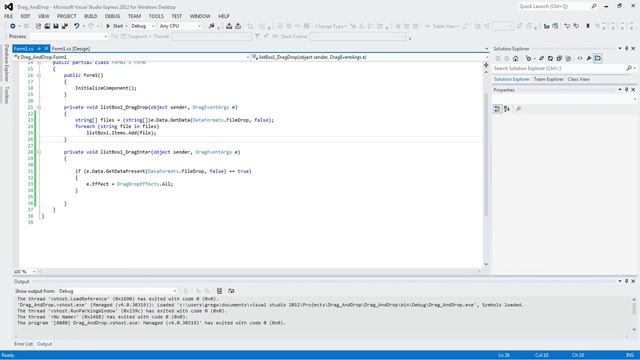Image resolution: width=640 pixels, height=360 pixels.
Task: Switch to the Team Explorer tab
Action: click(549, 79)
